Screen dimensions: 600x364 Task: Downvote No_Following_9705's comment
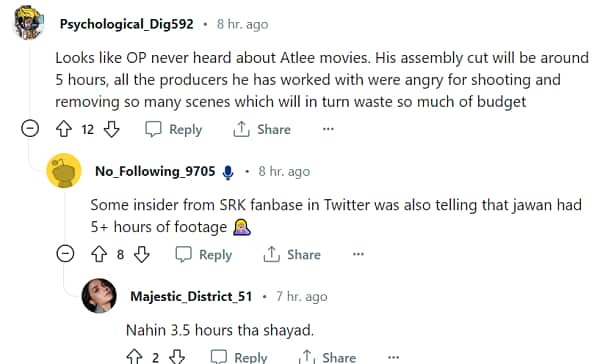tap(142, 254)
